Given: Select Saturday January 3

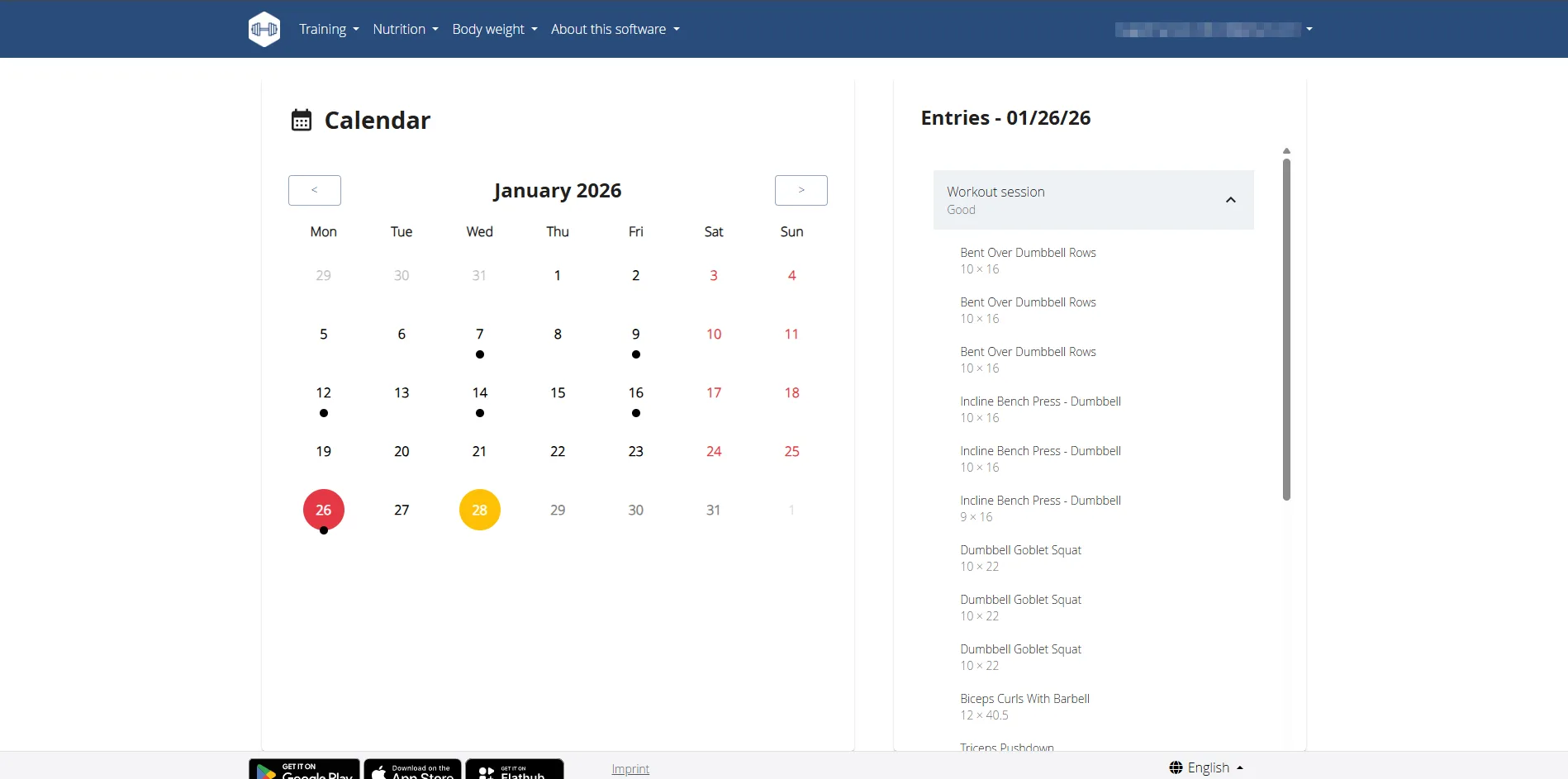Looking at the screenshot, I should coord(714,275).
